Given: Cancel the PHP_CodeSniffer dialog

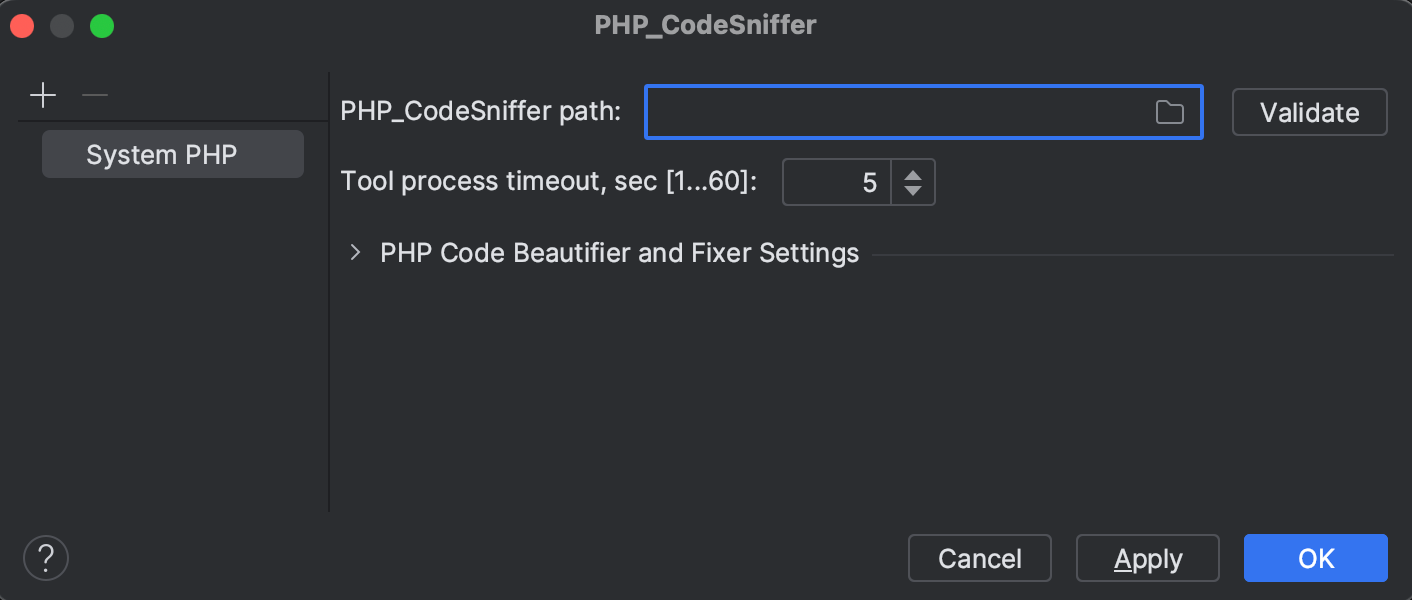Looking at the screenshot, I should pyautogui.click(x=979, y=558).
